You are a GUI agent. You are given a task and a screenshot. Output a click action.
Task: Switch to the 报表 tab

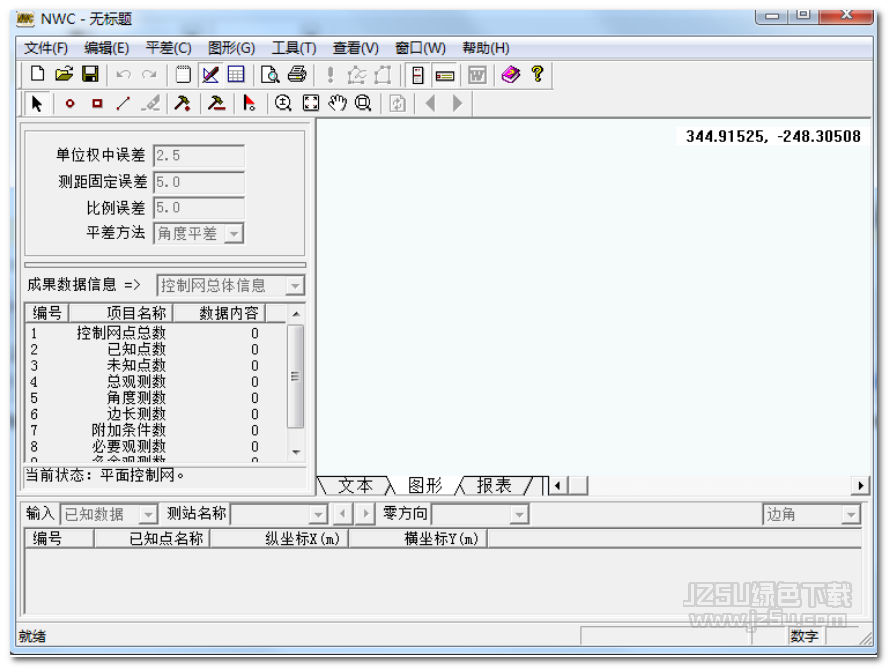494,485
